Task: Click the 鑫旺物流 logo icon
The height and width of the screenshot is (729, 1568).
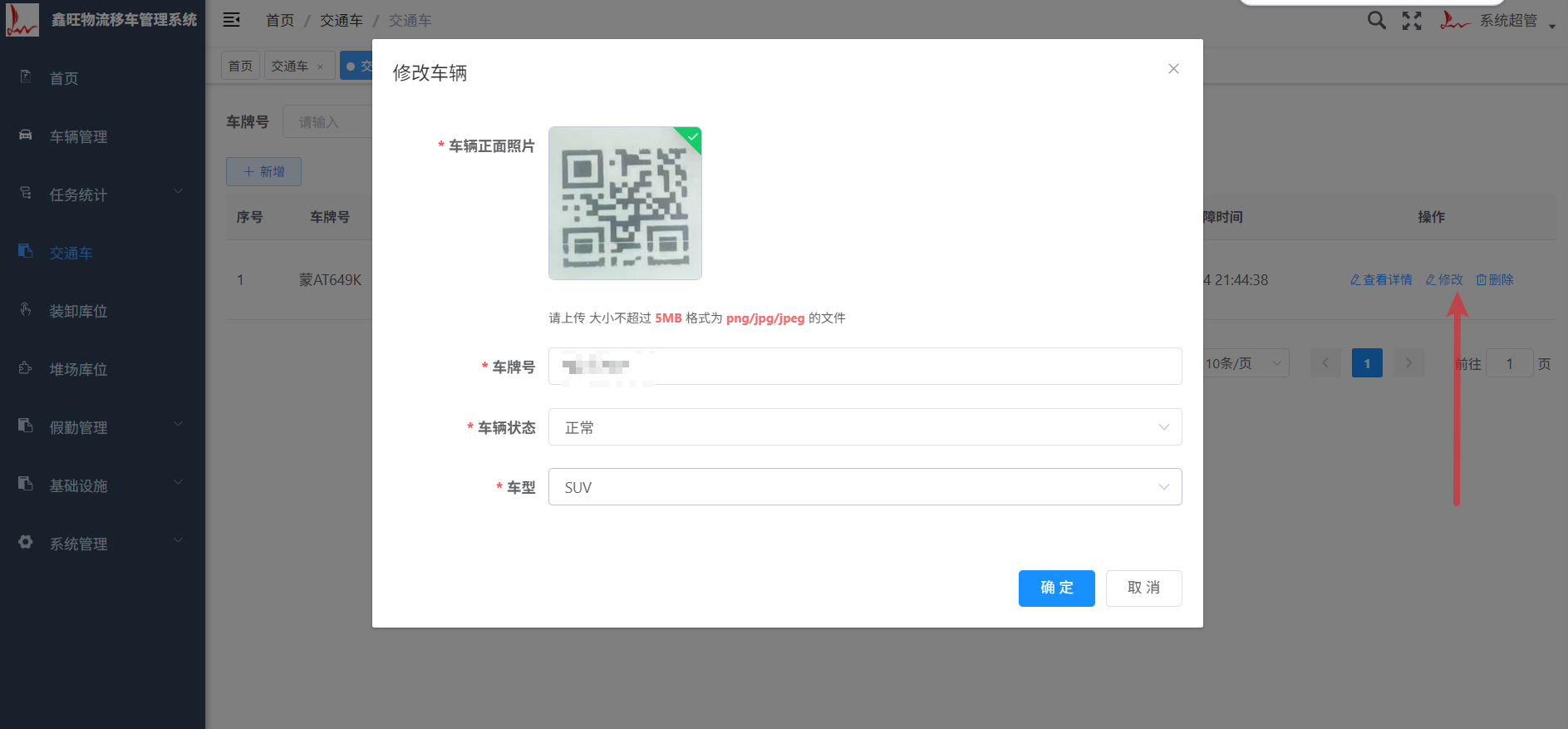Action: point(22,20)
